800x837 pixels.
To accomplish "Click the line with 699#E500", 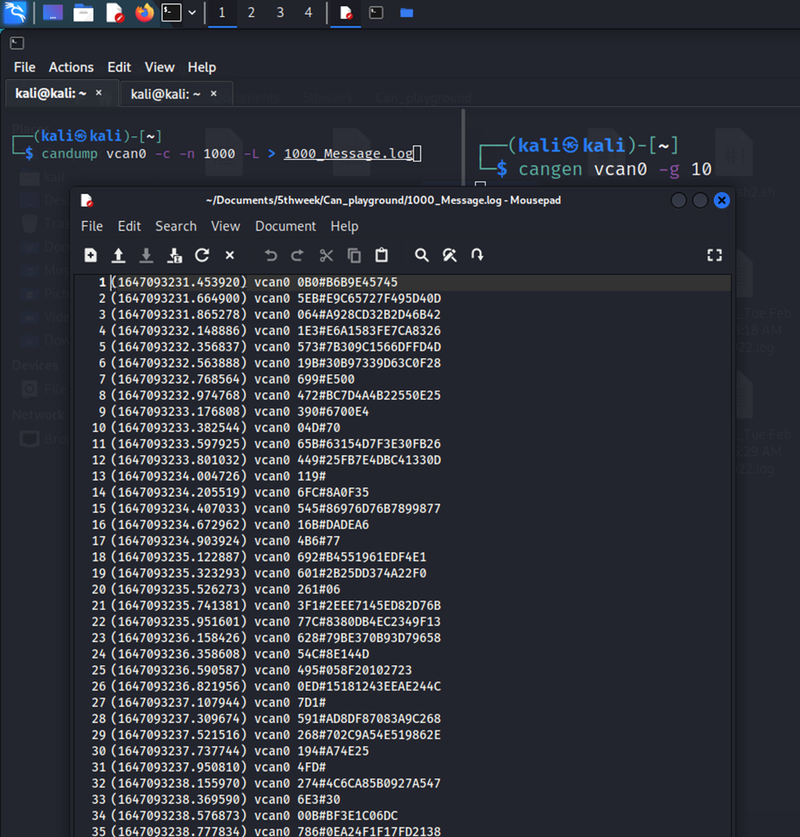I will click(403, 379).
